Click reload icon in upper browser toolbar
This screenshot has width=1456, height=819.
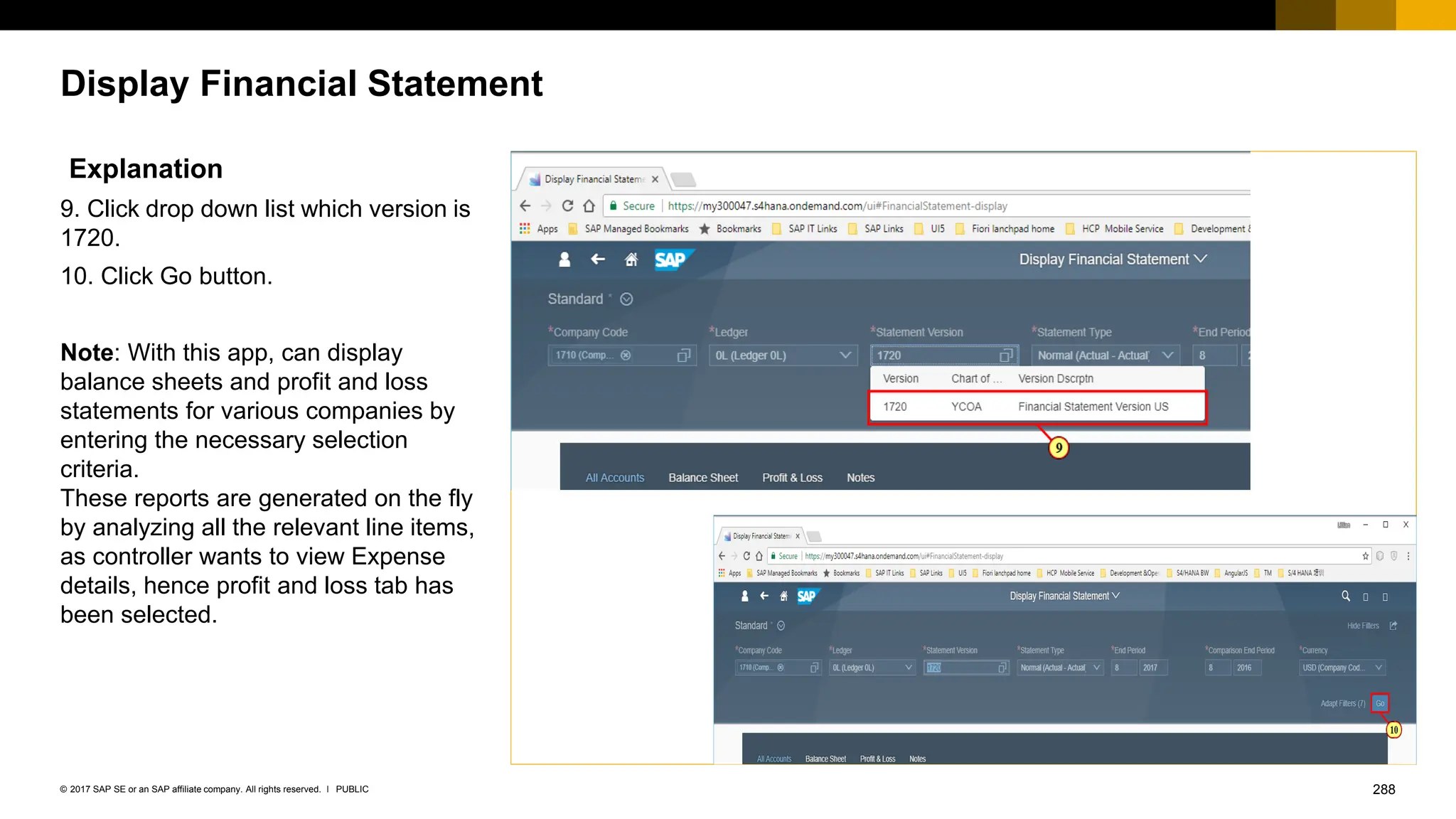pos(567,205)
